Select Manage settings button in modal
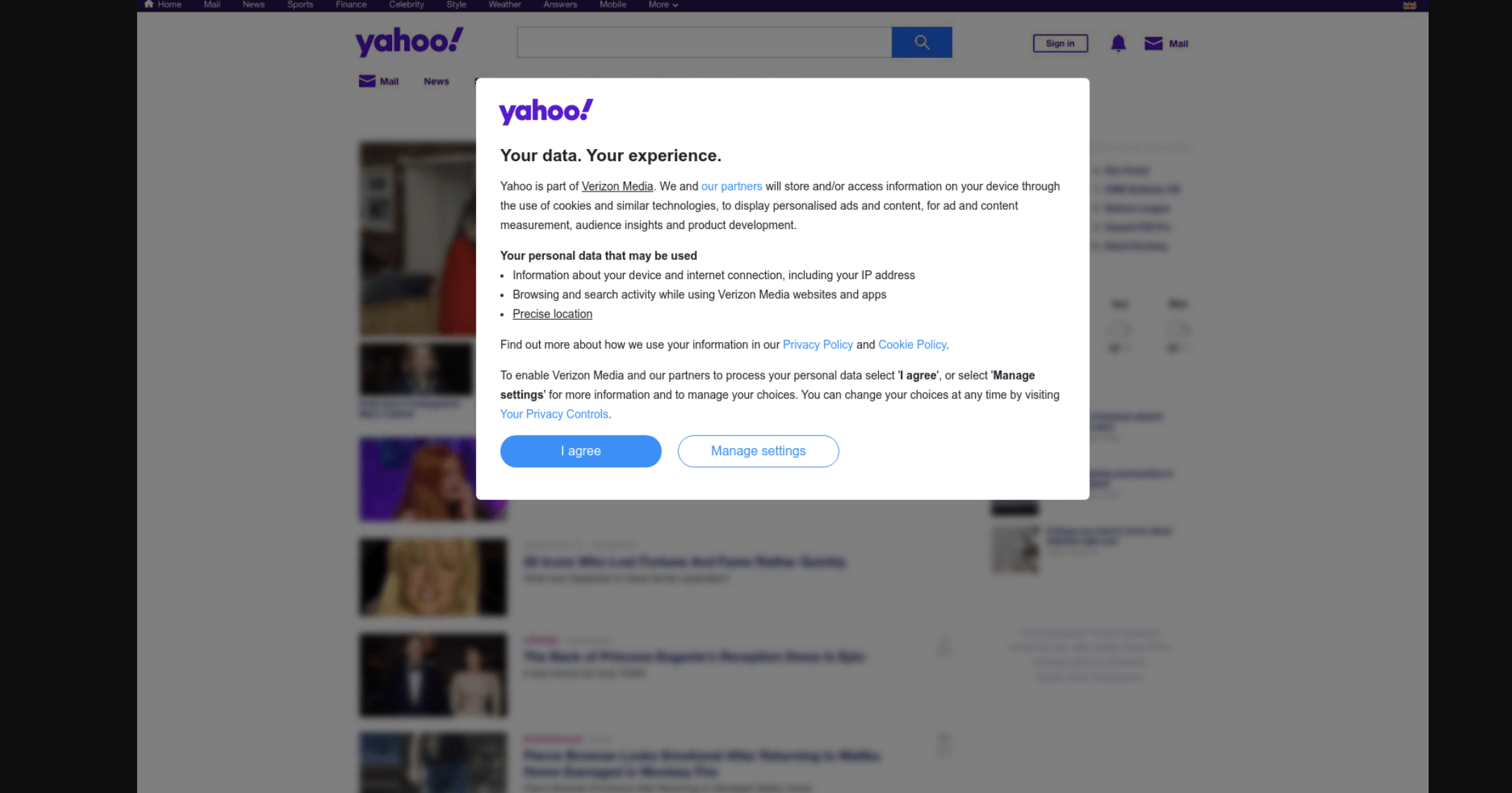 point(757,450)
